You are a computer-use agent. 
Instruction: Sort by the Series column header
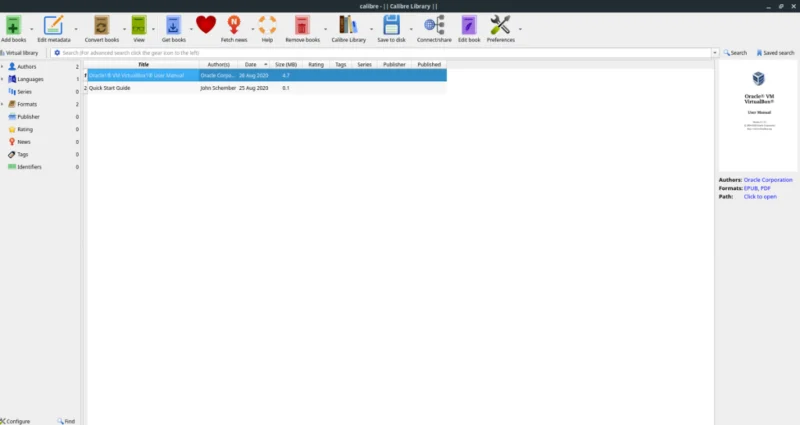[364, 64]
